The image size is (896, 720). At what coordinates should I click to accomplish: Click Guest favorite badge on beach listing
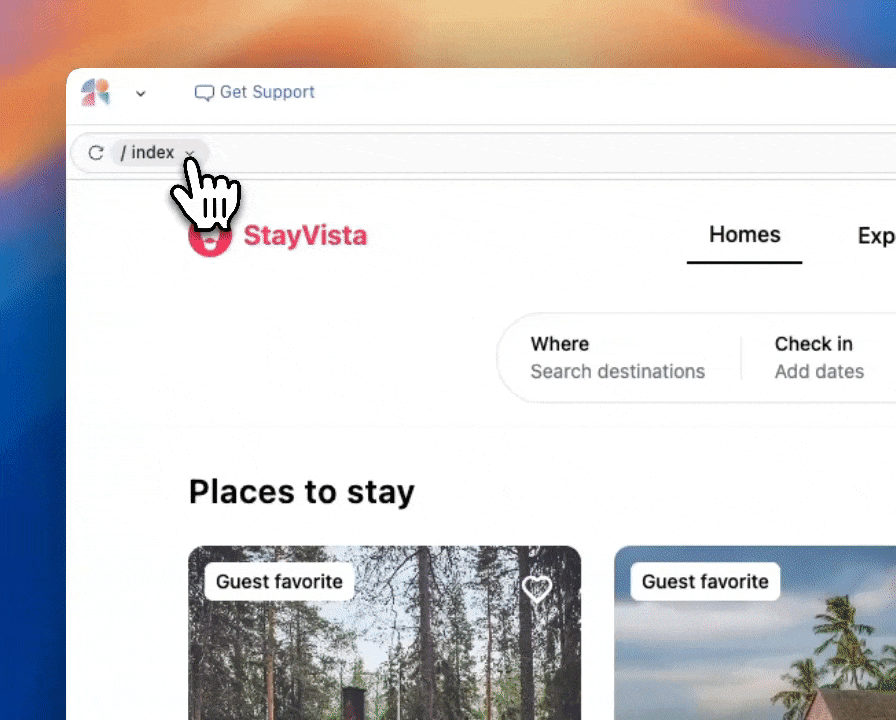[705, 582]
